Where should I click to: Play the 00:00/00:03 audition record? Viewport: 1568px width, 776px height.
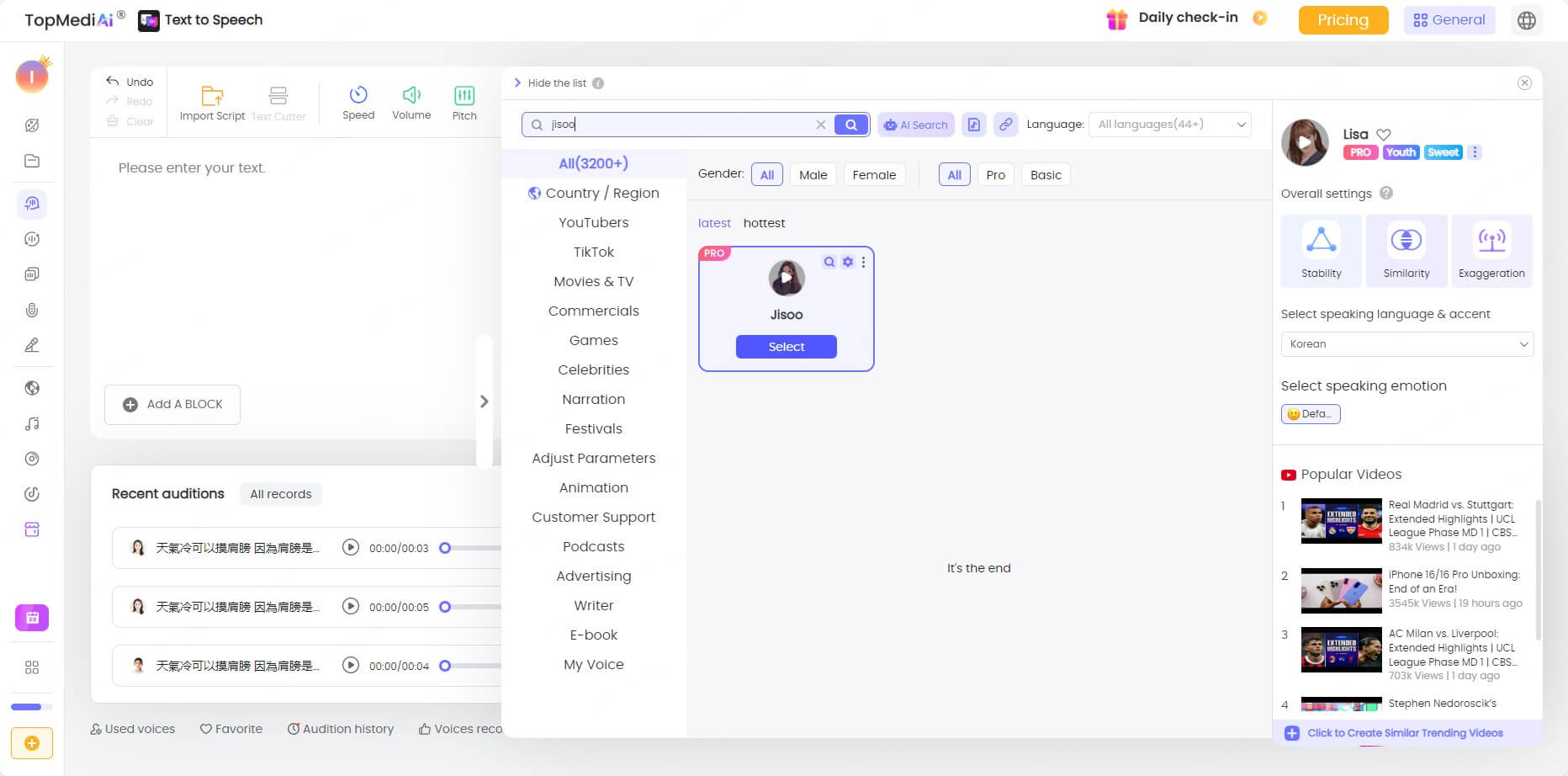[x=351, y=547]
